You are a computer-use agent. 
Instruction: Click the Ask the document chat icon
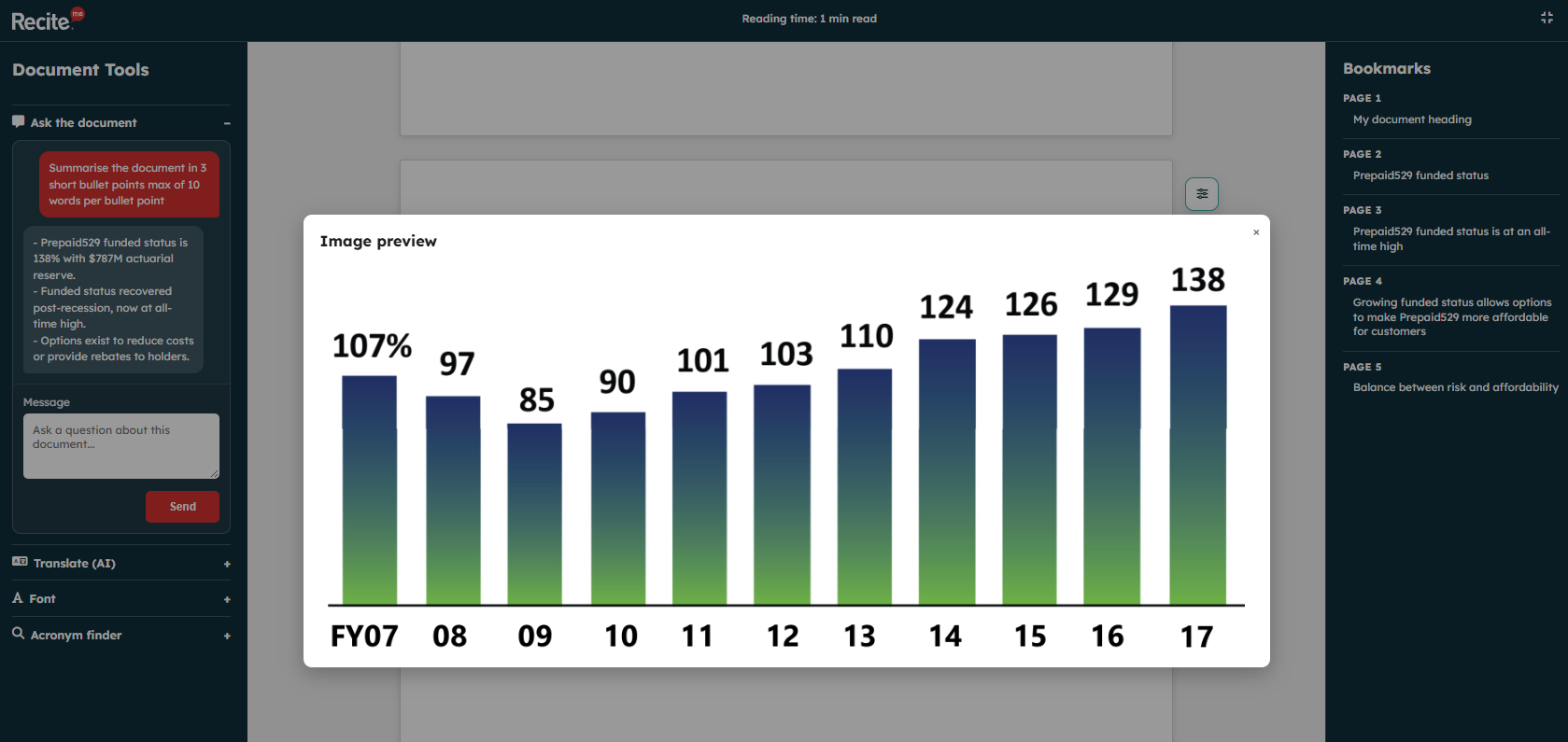tap(19, 122)
